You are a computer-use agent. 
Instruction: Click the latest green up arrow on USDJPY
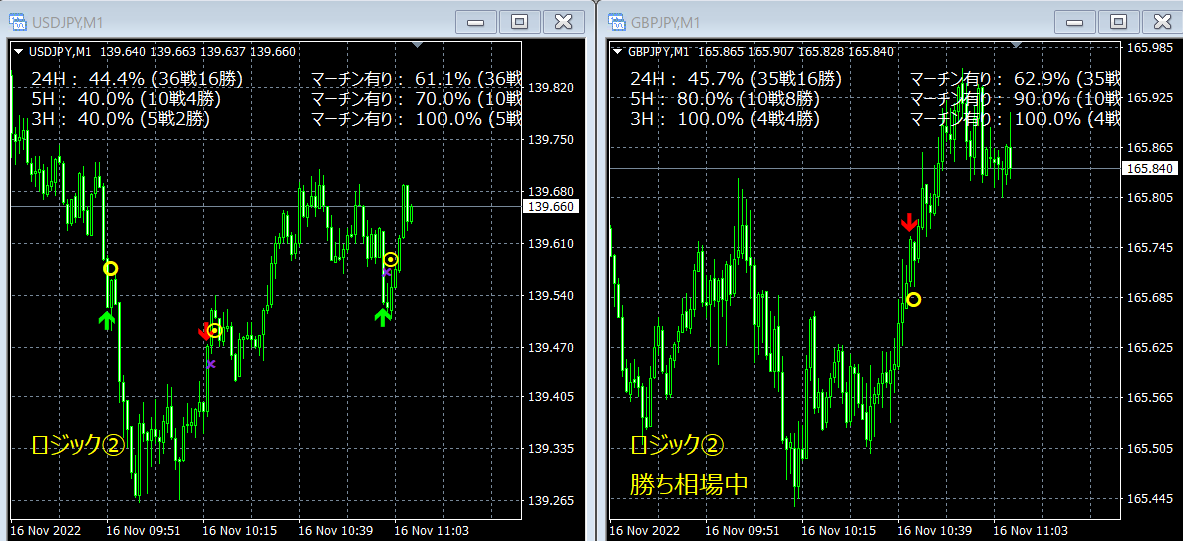pos(381,316)
